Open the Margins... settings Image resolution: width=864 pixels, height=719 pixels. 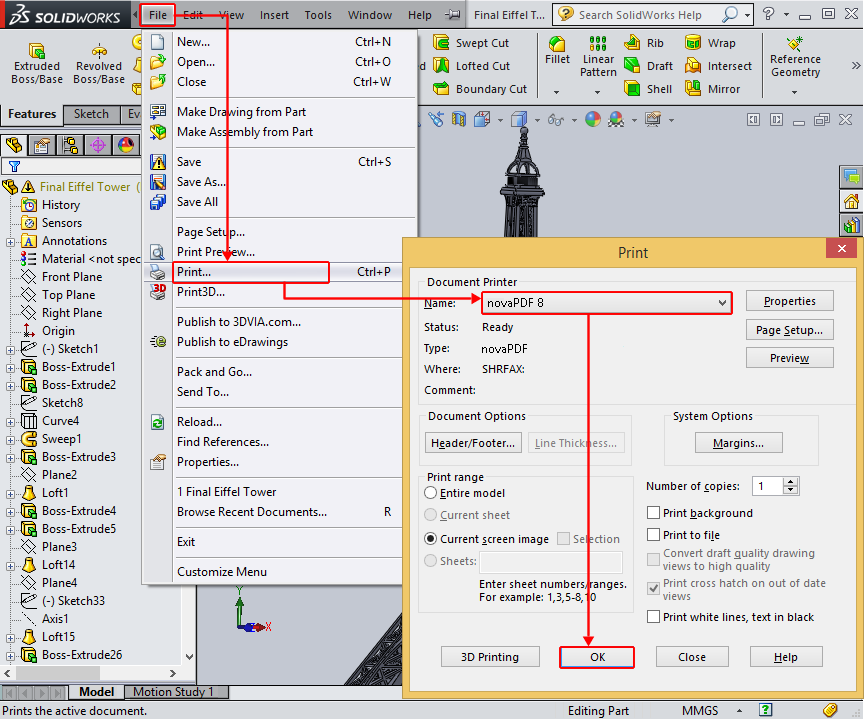(738, 443)
